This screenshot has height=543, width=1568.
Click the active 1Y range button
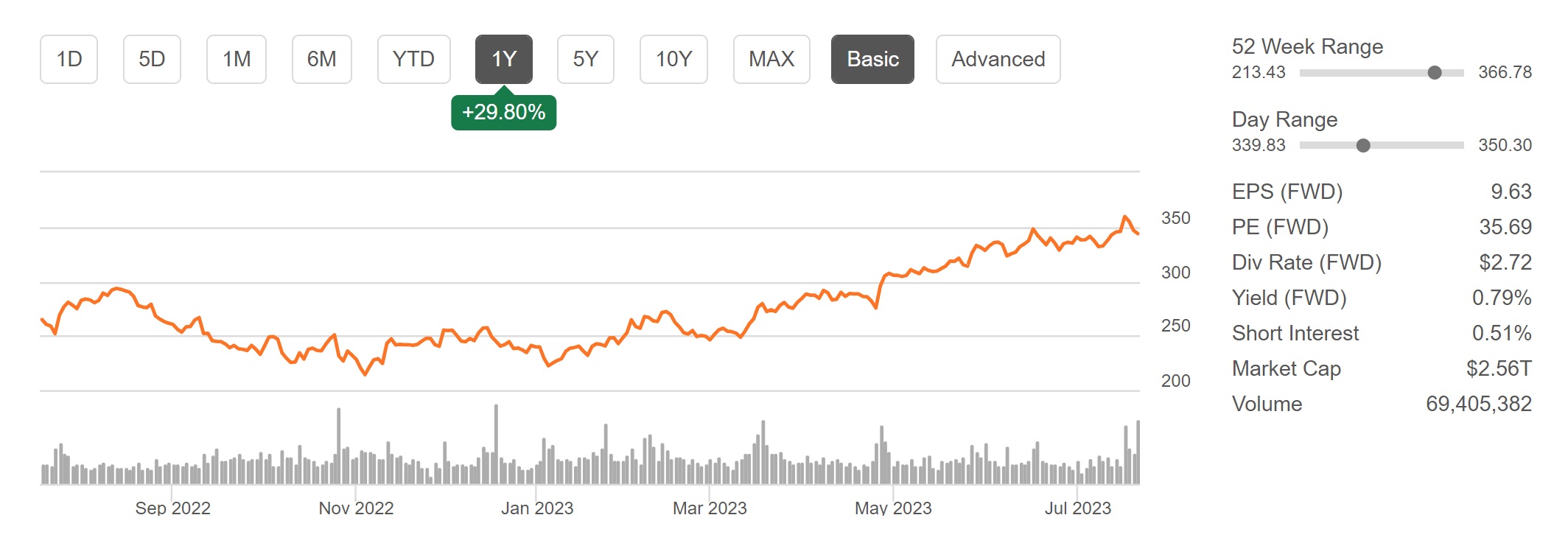(504, 59)
